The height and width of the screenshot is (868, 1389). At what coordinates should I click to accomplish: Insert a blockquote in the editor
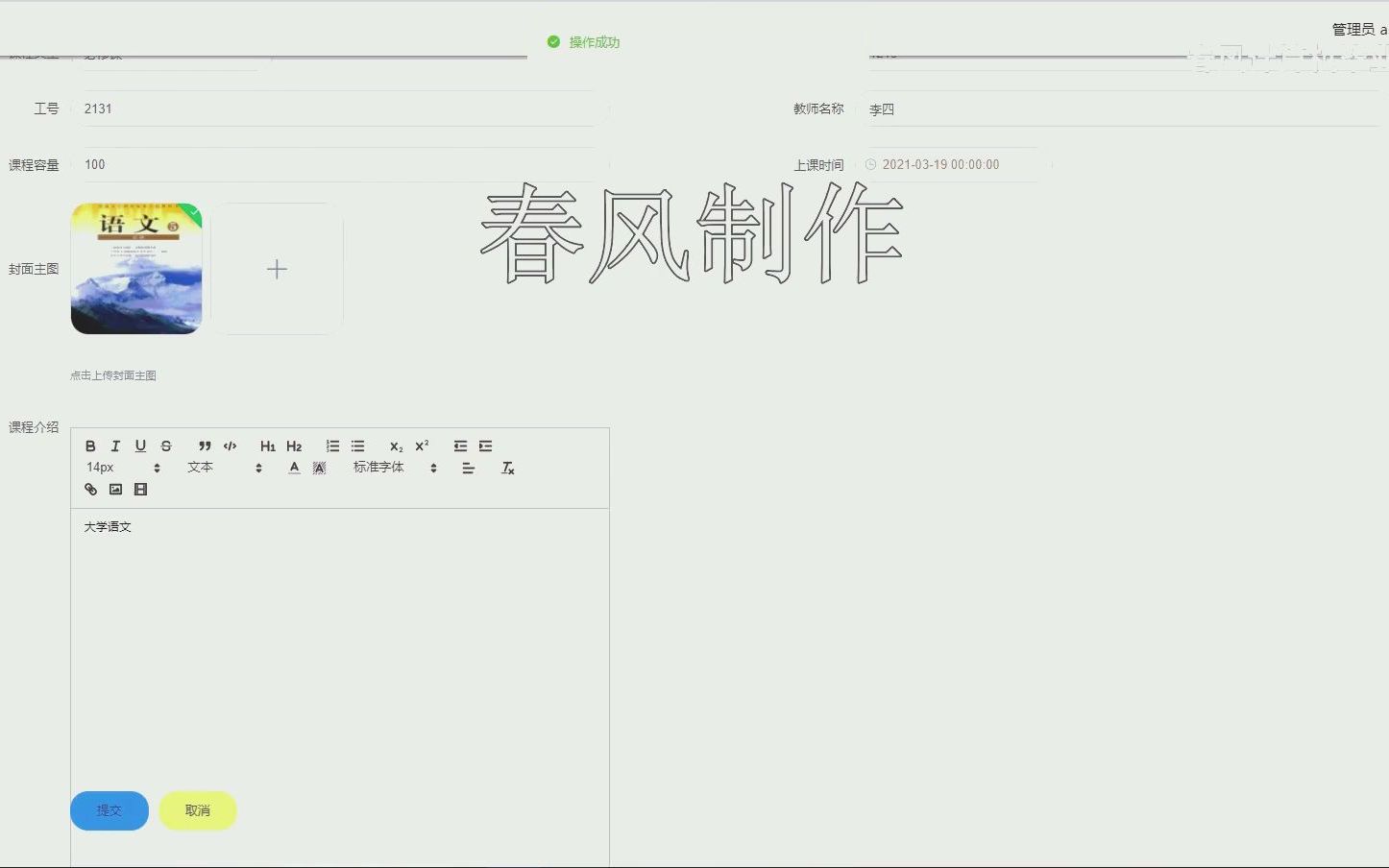[205, 446]
